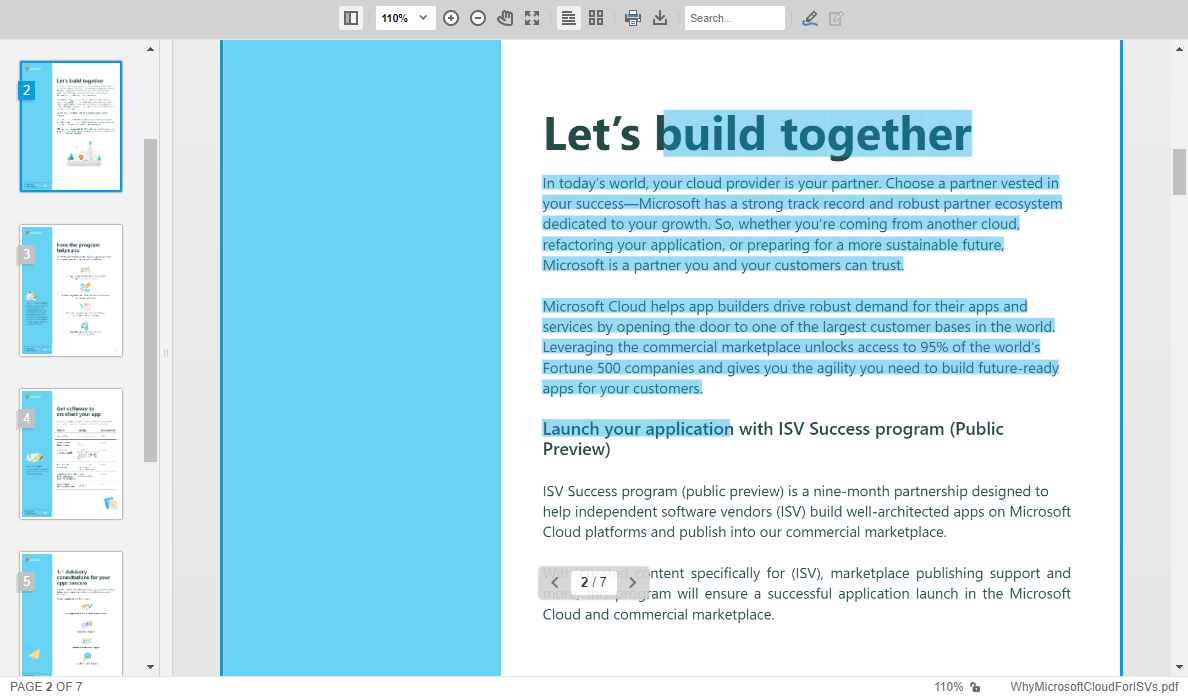This screenshot has width=1188, height=698.
Task: Click the 2 / 7 page indicator
Action: pos(593,582)
